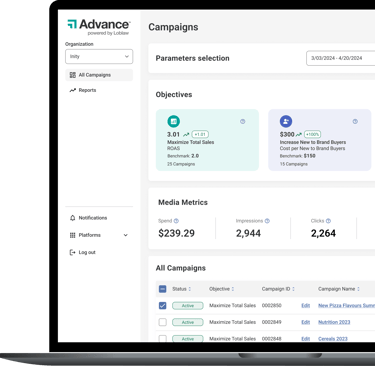
Task: Click the Benchmark: 2.0 text
Action: (183, 156)
